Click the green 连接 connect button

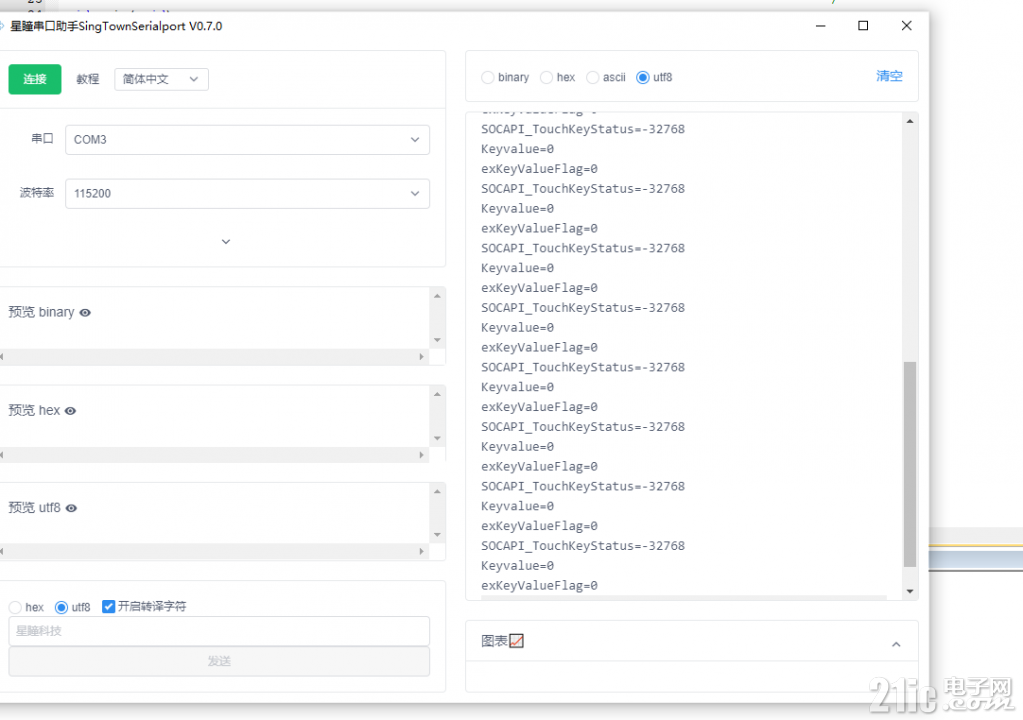click(35, 79)
